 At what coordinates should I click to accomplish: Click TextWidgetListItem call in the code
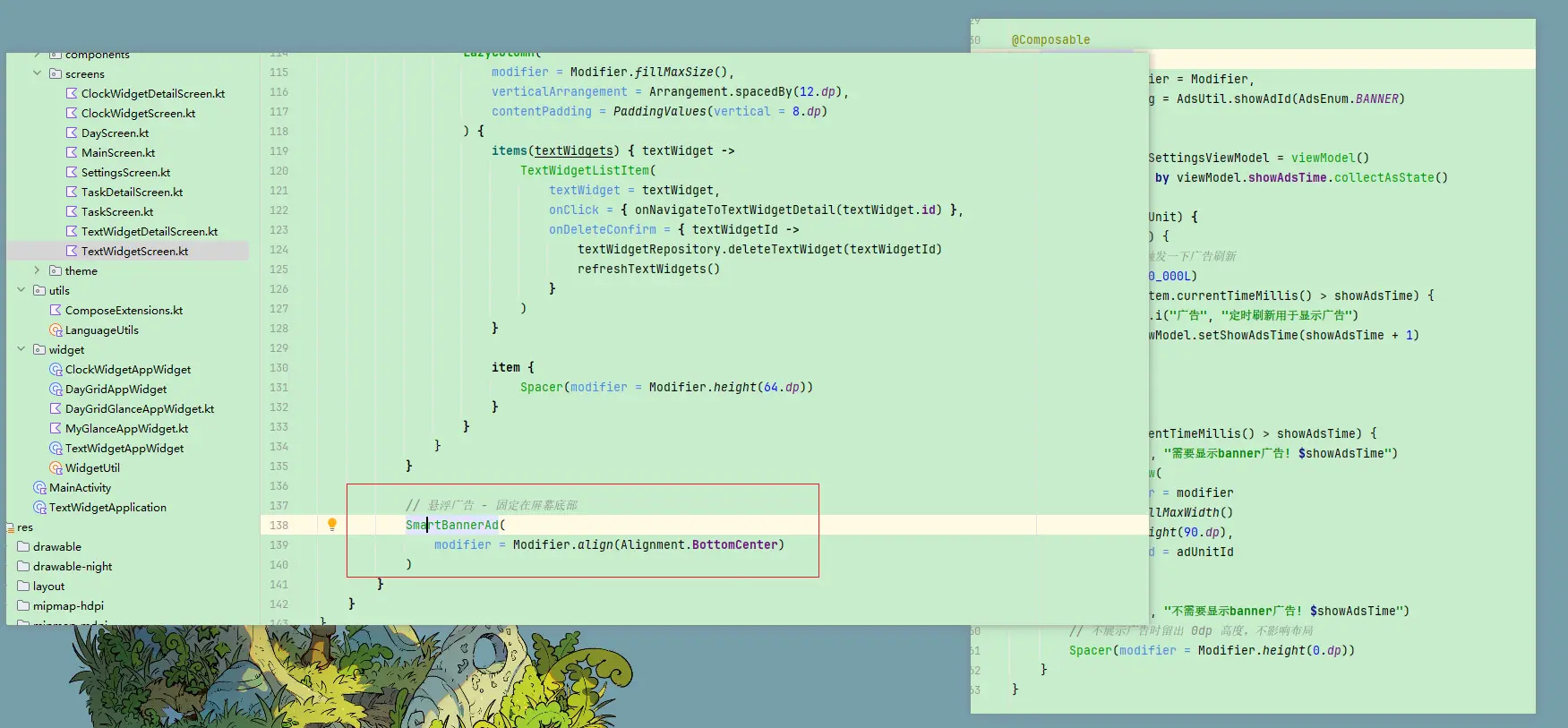[x=585, y=171]
